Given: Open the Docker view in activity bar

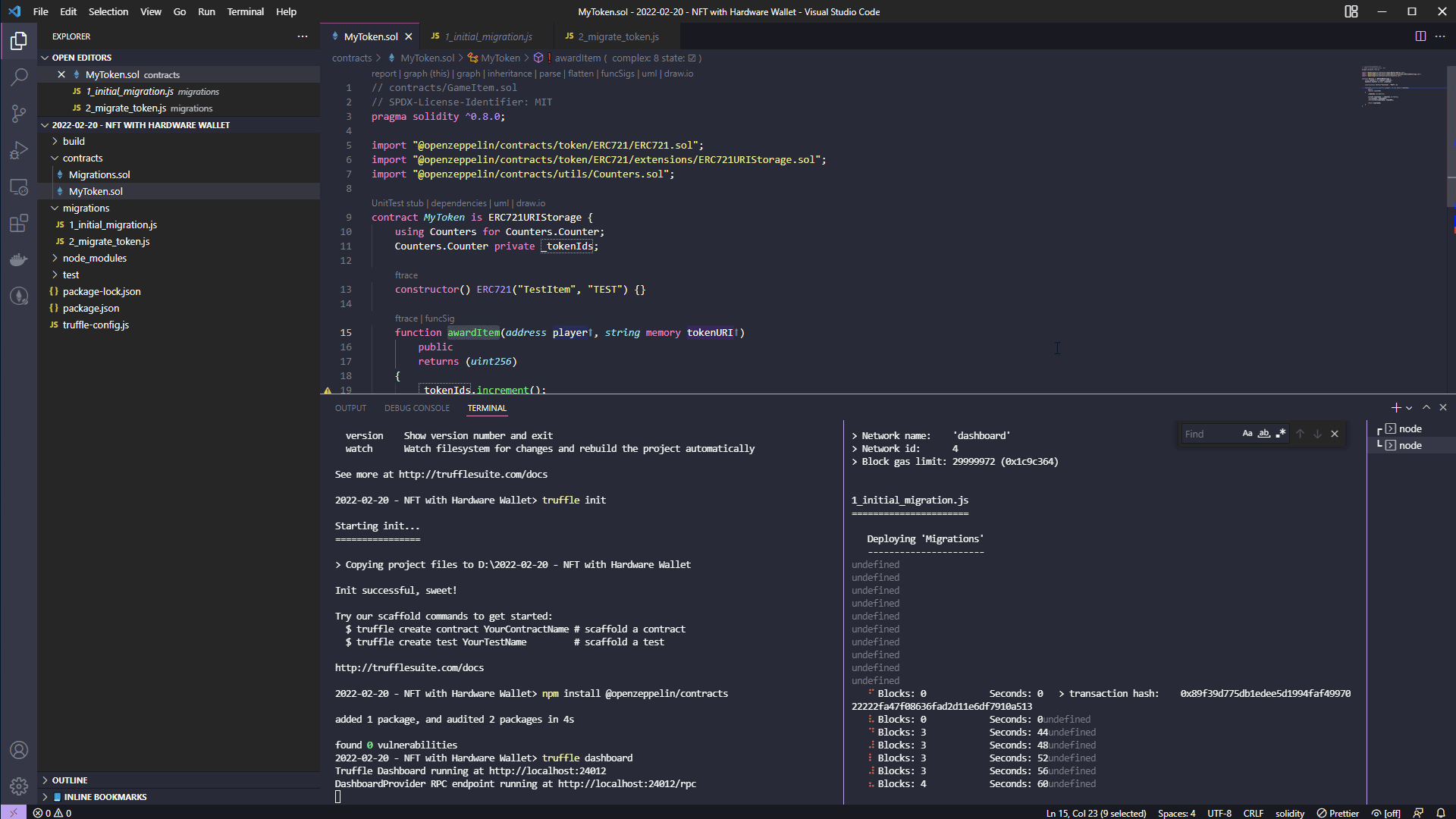Looking at the screenshot, I should click(19, 259).
